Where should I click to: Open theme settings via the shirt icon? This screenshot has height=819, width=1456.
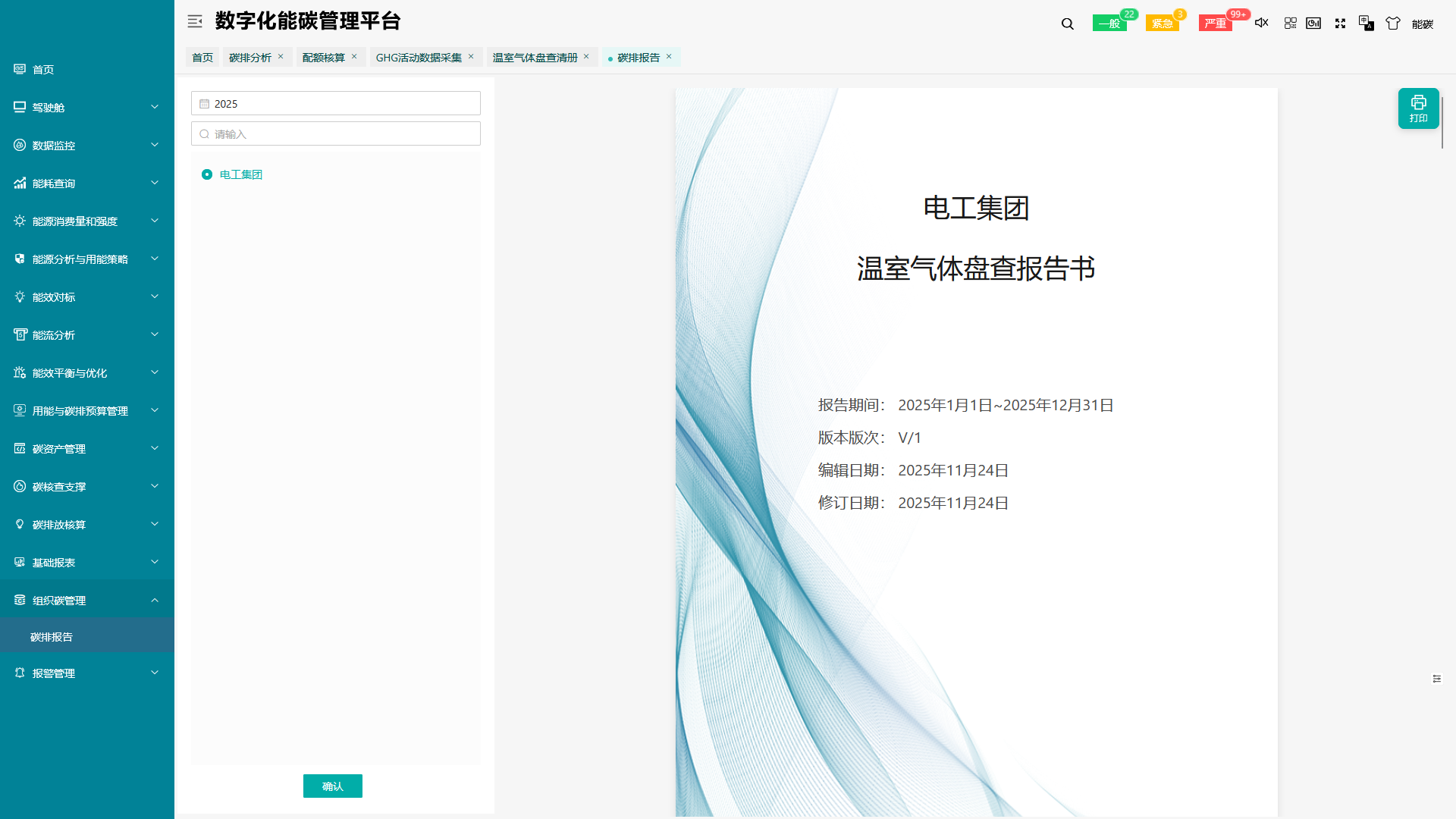pyautogui.click(x=1392, y=24)
